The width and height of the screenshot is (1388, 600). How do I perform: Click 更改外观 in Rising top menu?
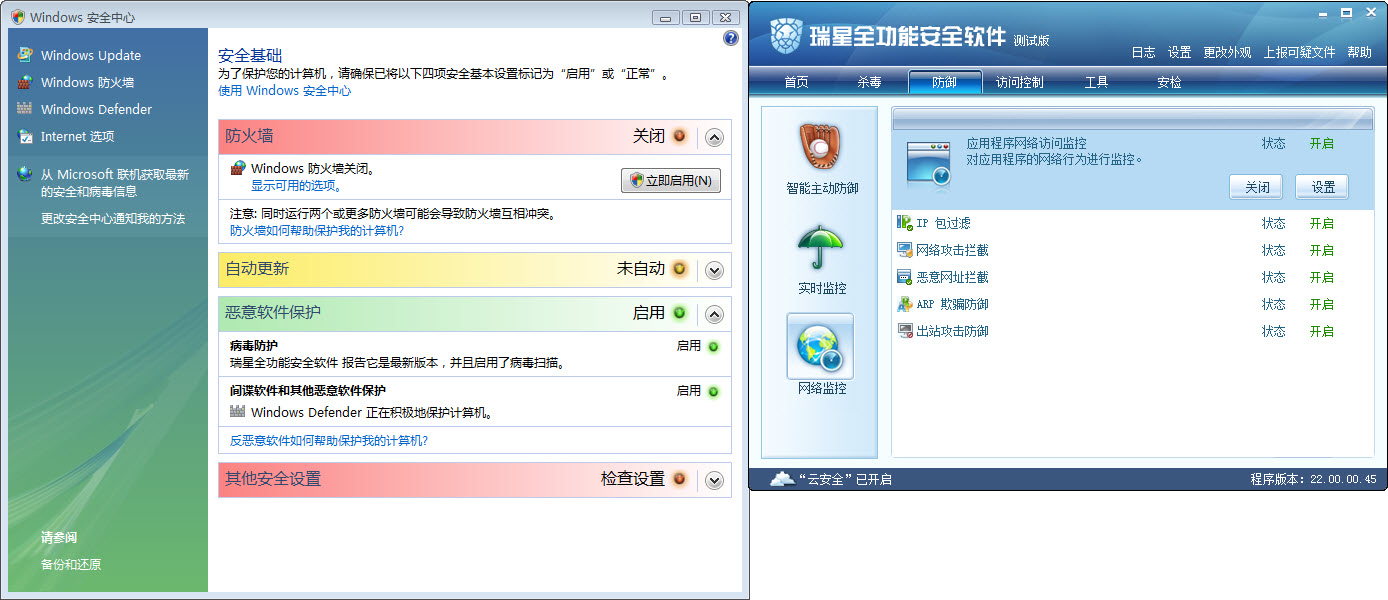click(x=1227, y=52)
